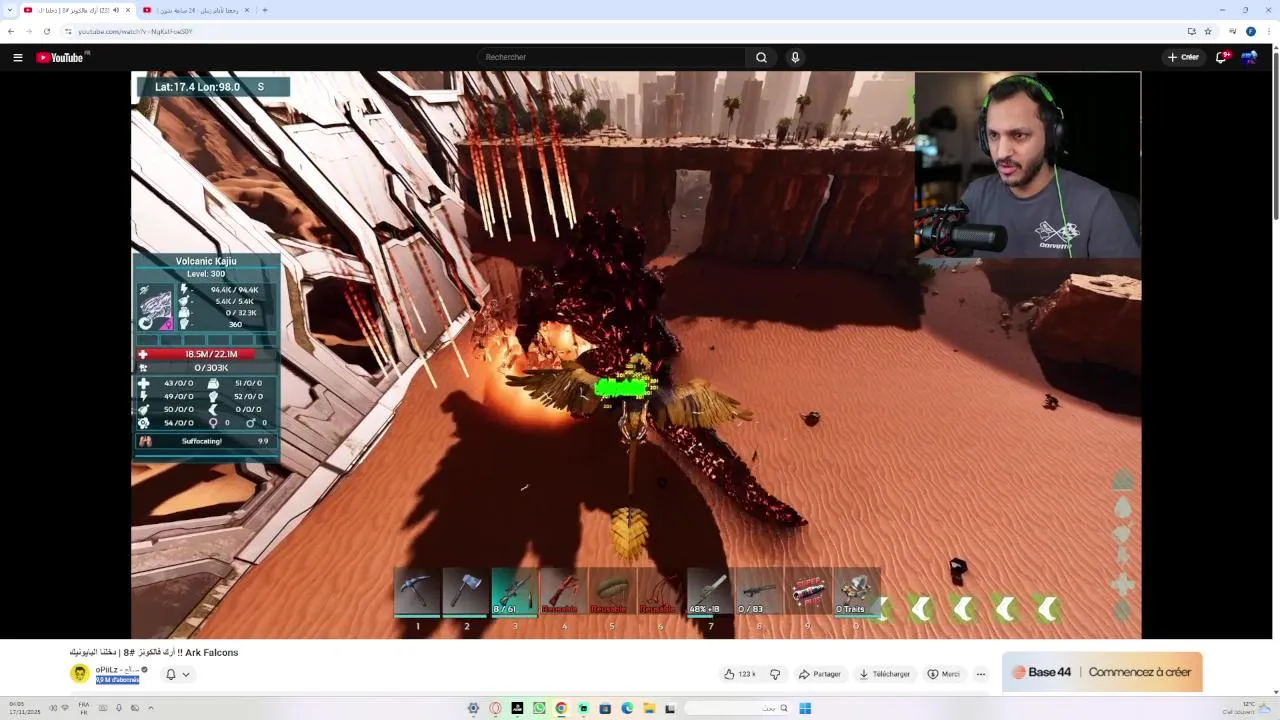The image size is (1280, 720).
Task: Close the first browser tab
Action: pyautogui.click(x=129, y=10)
